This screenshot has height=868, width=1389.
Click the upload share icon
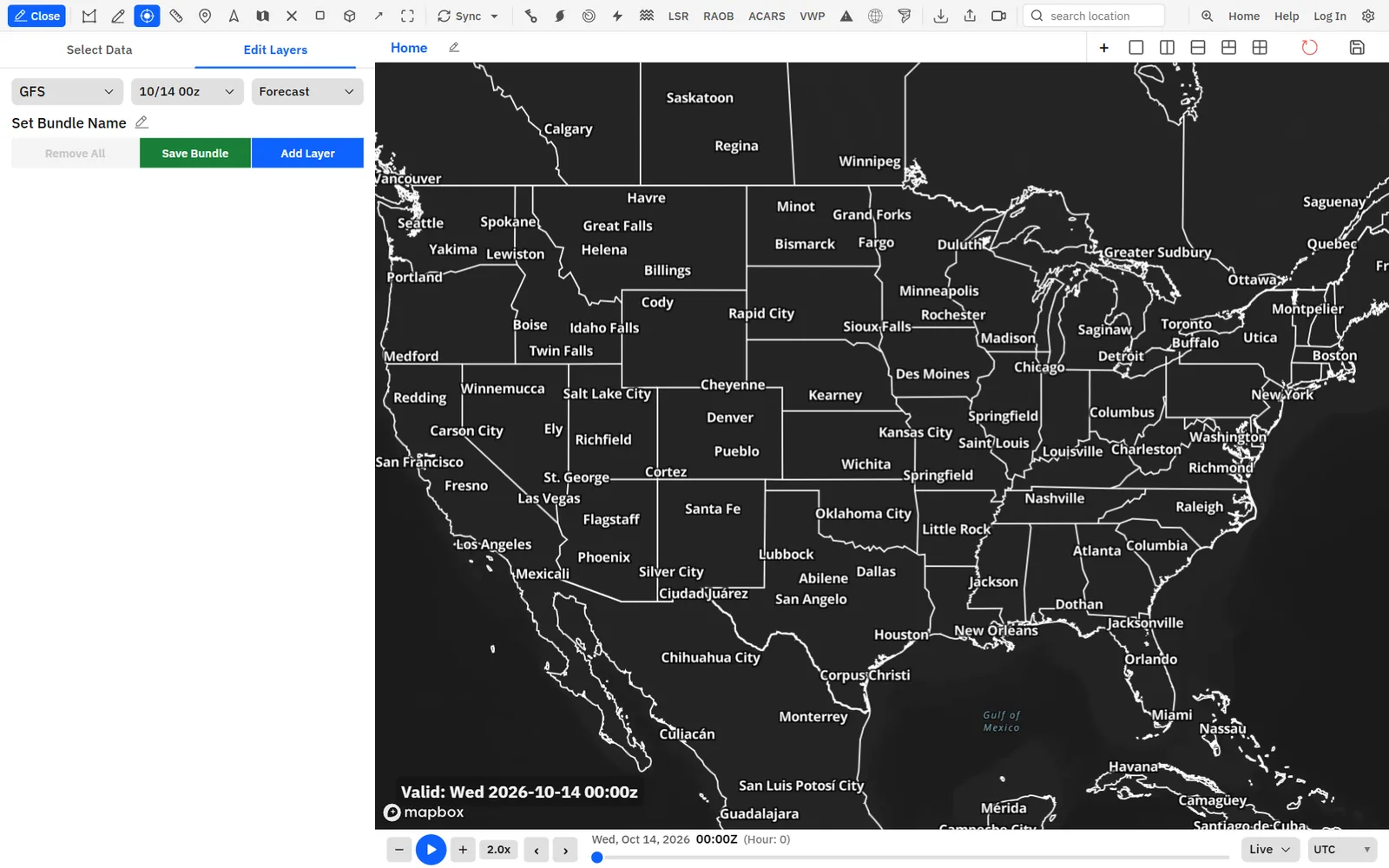point(970,16)
